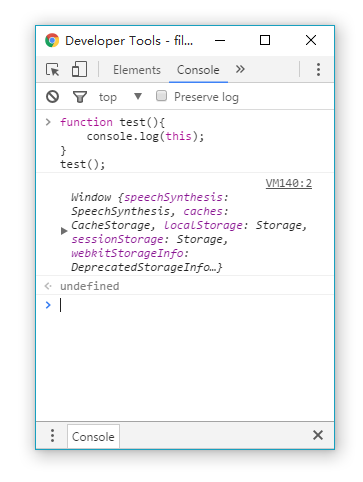Minimize the Developer Tools window
Image resolution: width=363 pixels, height=482 pixels.
(220, 40)
